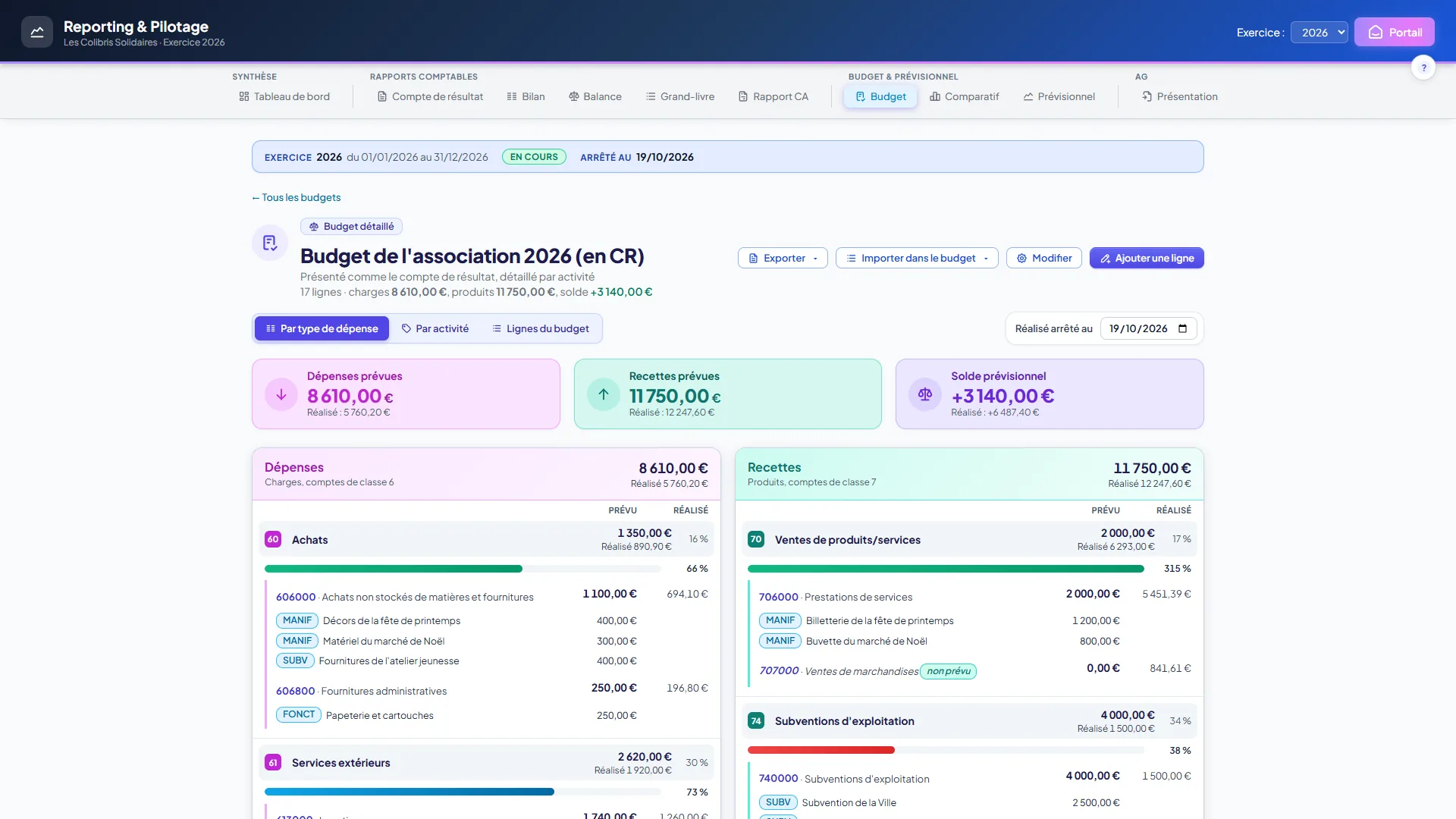The width and height of the screenshot is (1456, 819).
Task: Click the class 61 badge next to Services extérieurs
Action: [273, 762]
